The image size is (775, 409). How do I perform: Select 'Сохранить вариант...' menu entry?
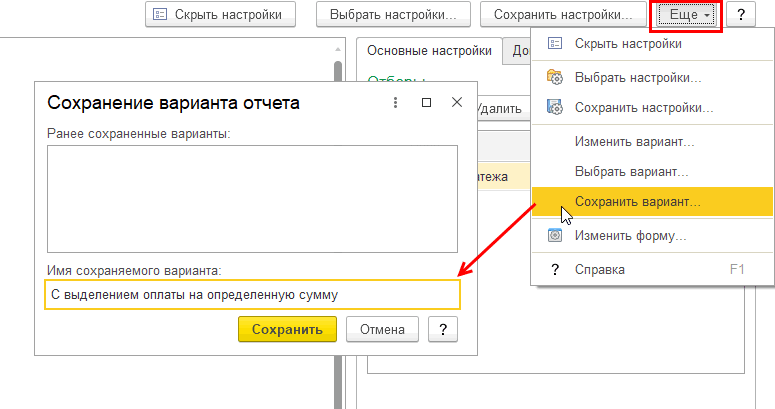click(637, 201)
